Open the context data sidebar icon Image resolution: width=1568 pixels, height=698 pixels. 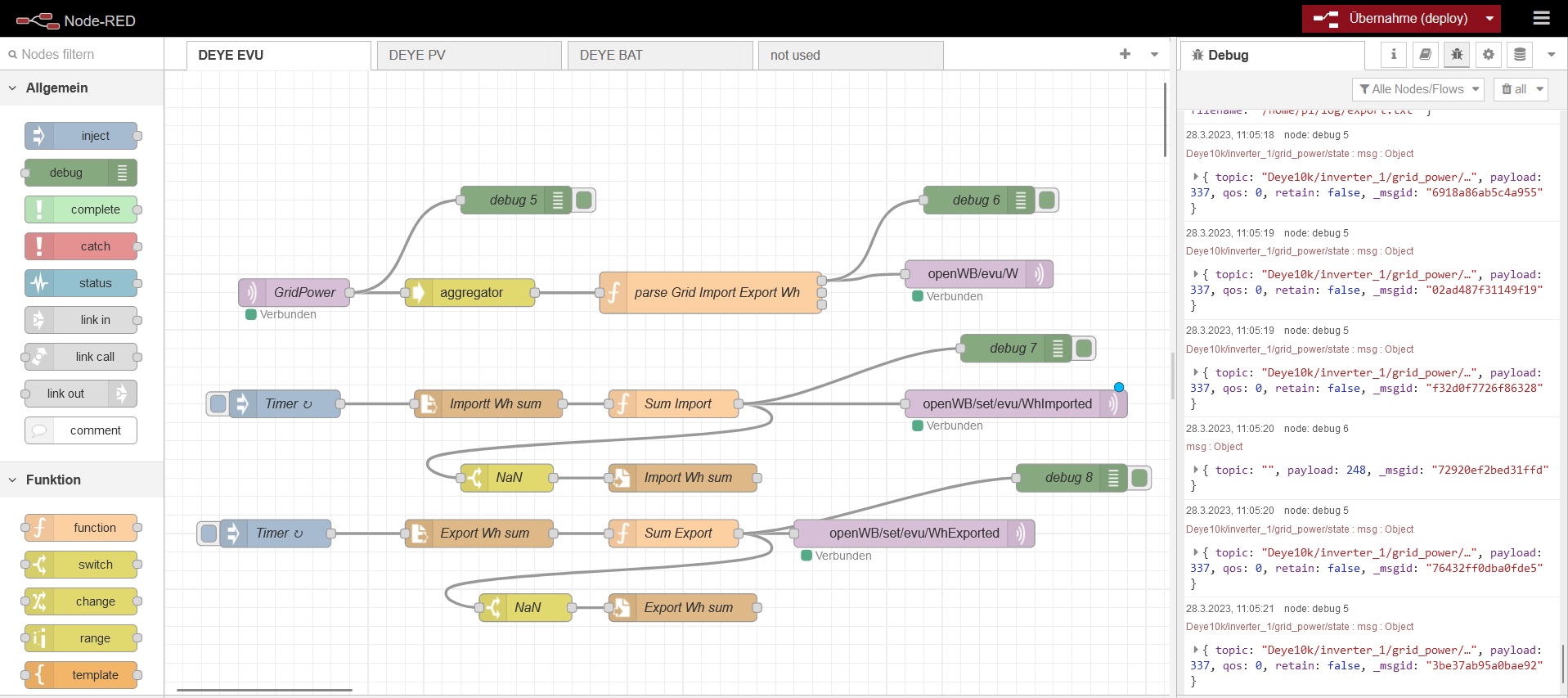point(1520,55)
